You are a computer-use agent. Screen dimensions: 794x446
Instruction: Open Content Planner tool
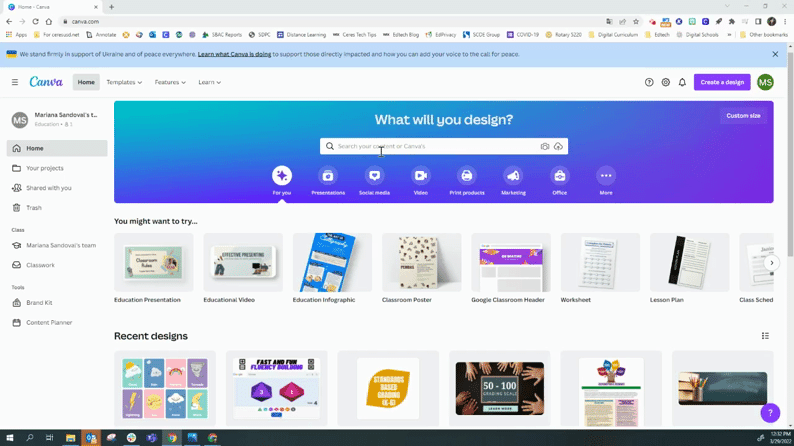click(x=57, y=322)
